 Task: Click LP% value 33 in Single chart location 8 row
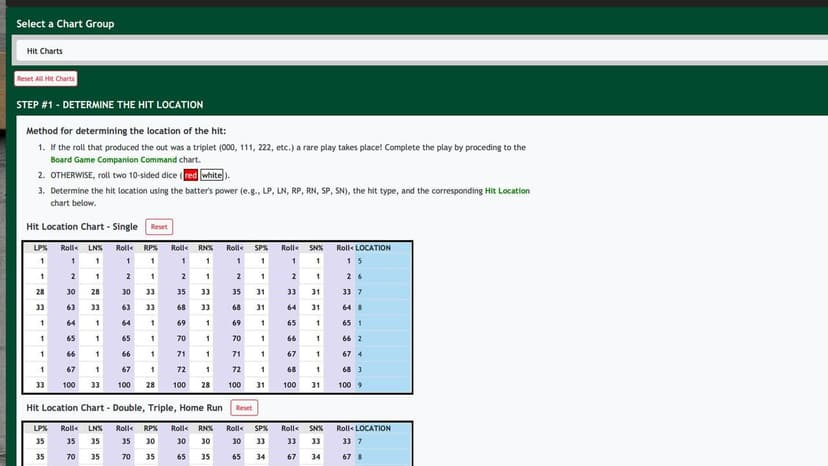coord(40,307)
